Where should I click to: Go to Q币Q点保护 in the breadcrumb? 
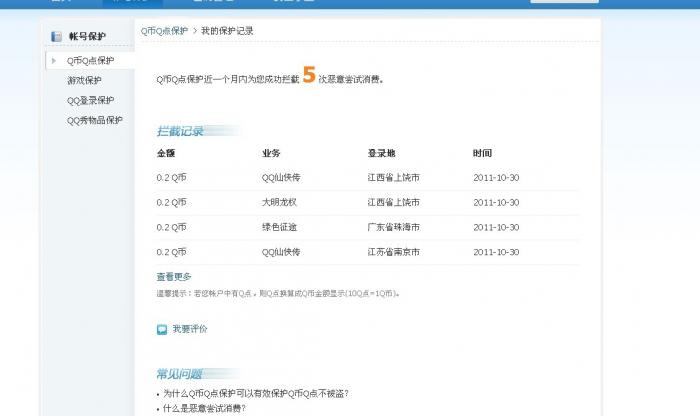pos(164,31)
